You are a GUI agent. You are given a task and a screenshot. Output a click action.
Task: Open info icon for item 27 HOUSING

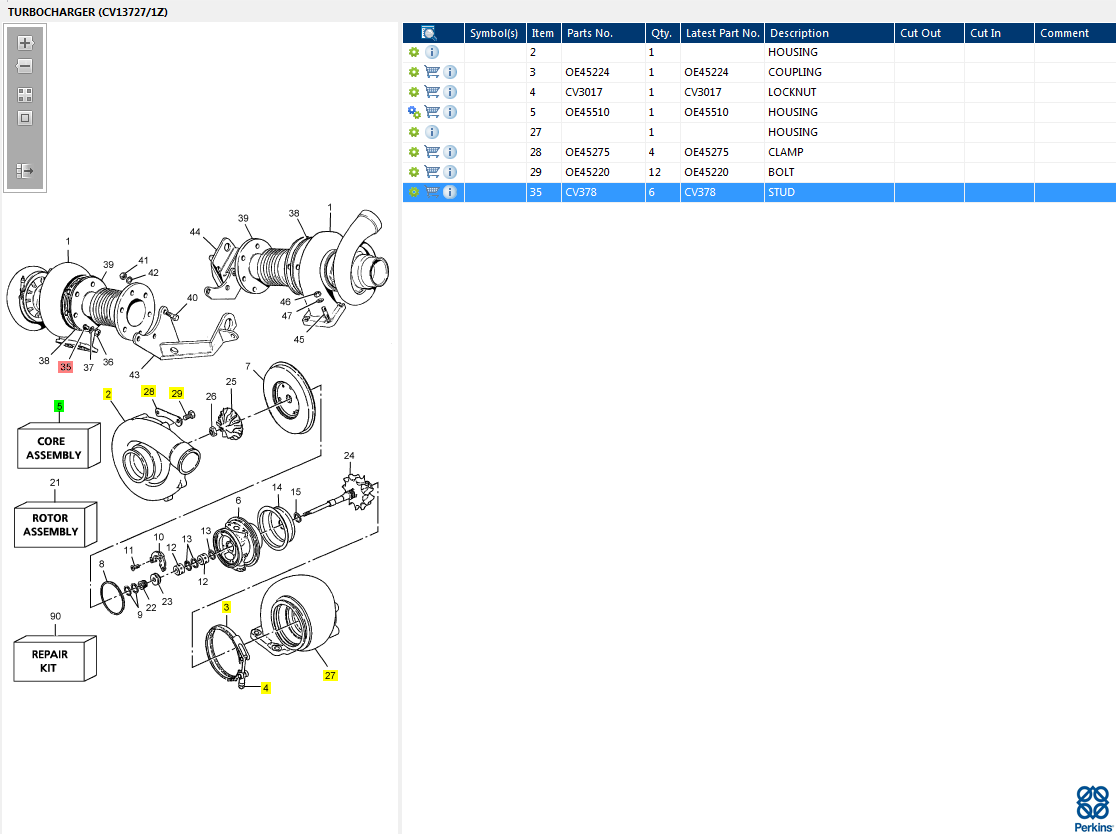click(432, 132)
